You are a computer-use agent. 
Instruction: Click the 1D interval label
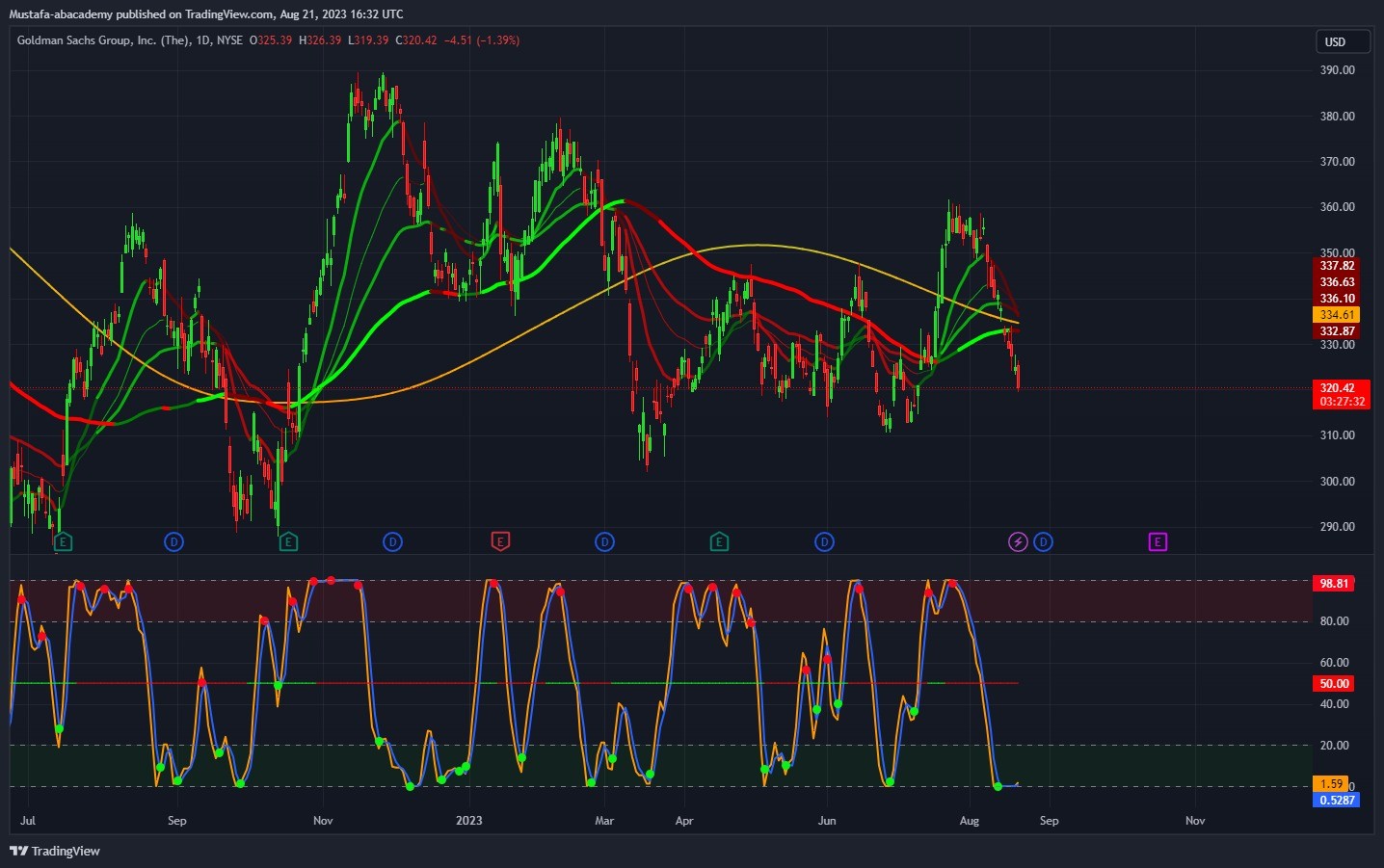coord(203,40)
